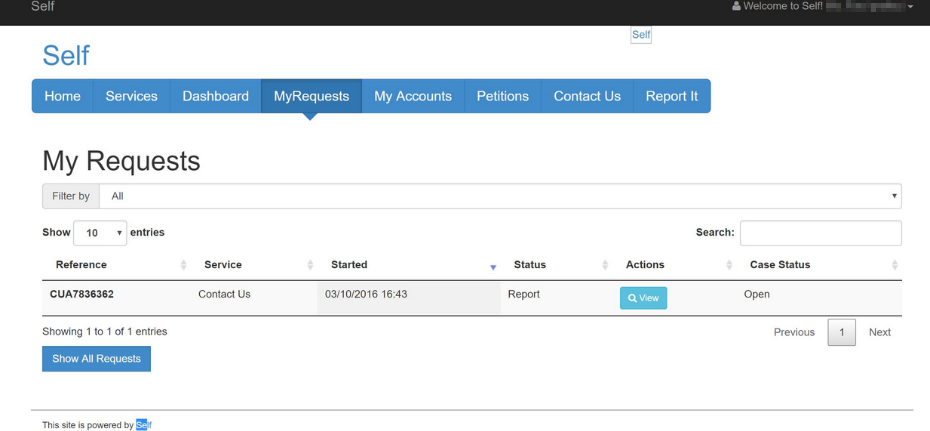Viewport: 930px width, 431px height.
Task: Click the Self link in footer
Action: coord(144,424)
